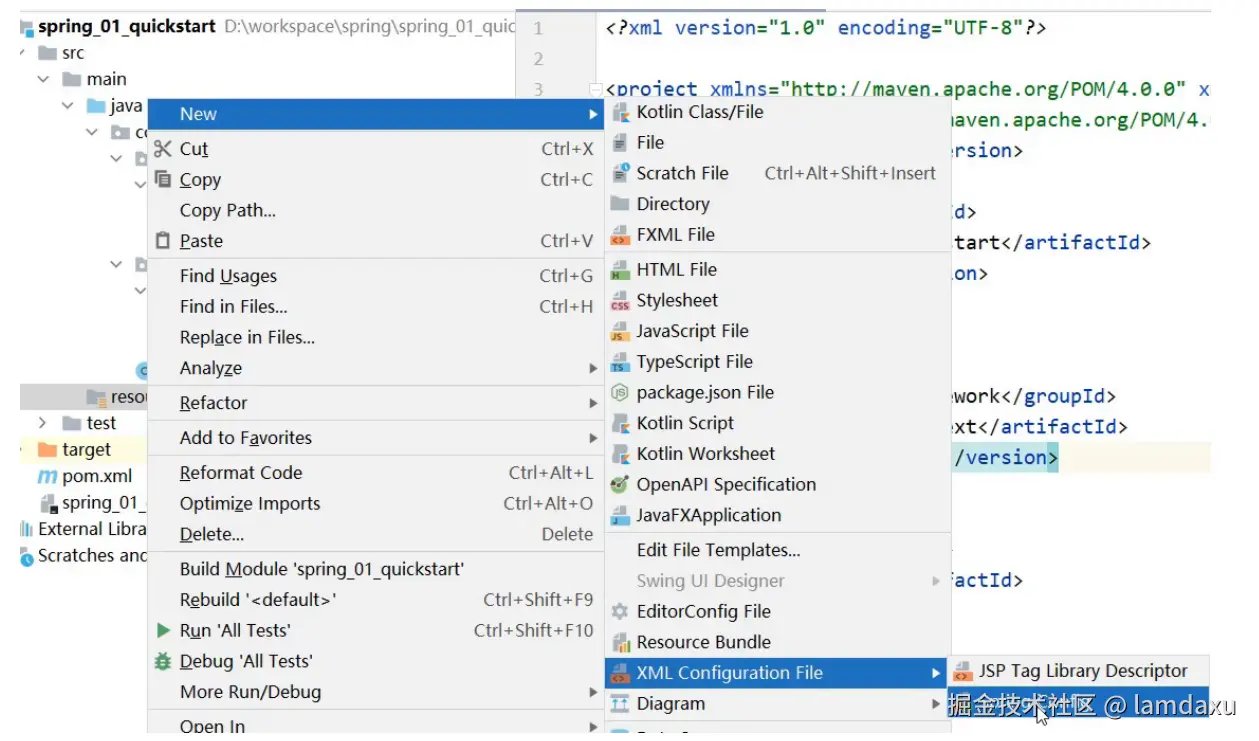Open the Refactor submenu arrow
Image resolution: width=1259 pixels, height=741 pixels.
[x=594, y=404]
